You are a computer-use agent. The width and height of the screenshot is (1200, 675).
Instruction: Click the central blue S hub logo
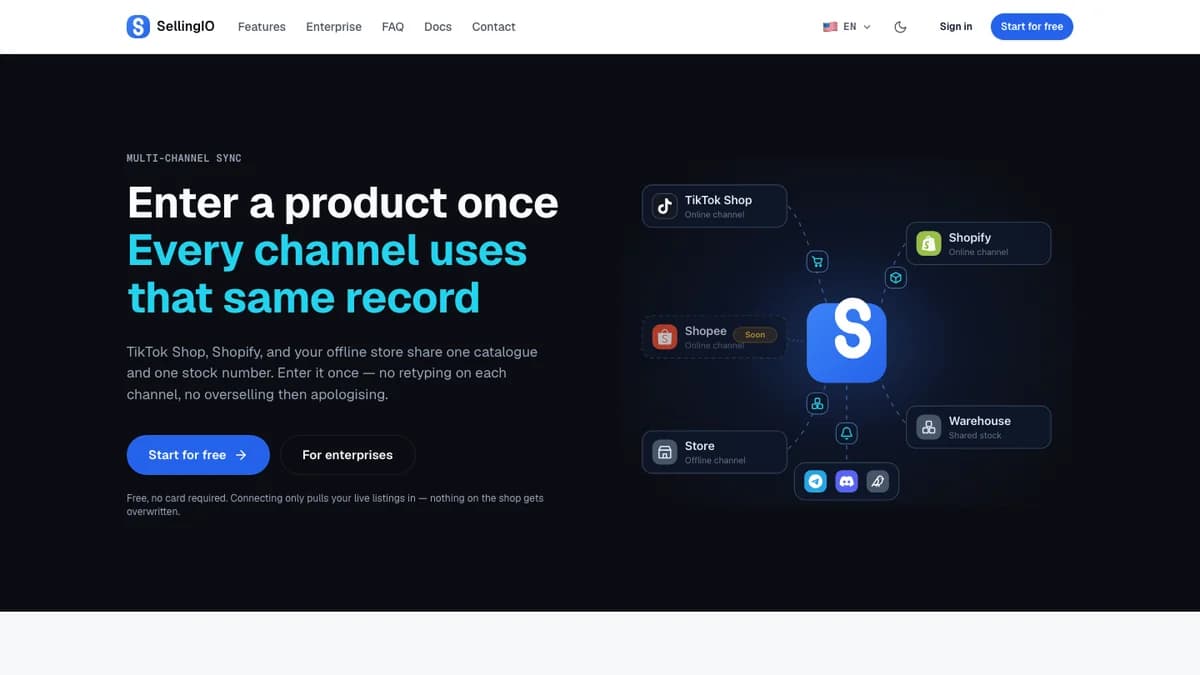point(847,342)
